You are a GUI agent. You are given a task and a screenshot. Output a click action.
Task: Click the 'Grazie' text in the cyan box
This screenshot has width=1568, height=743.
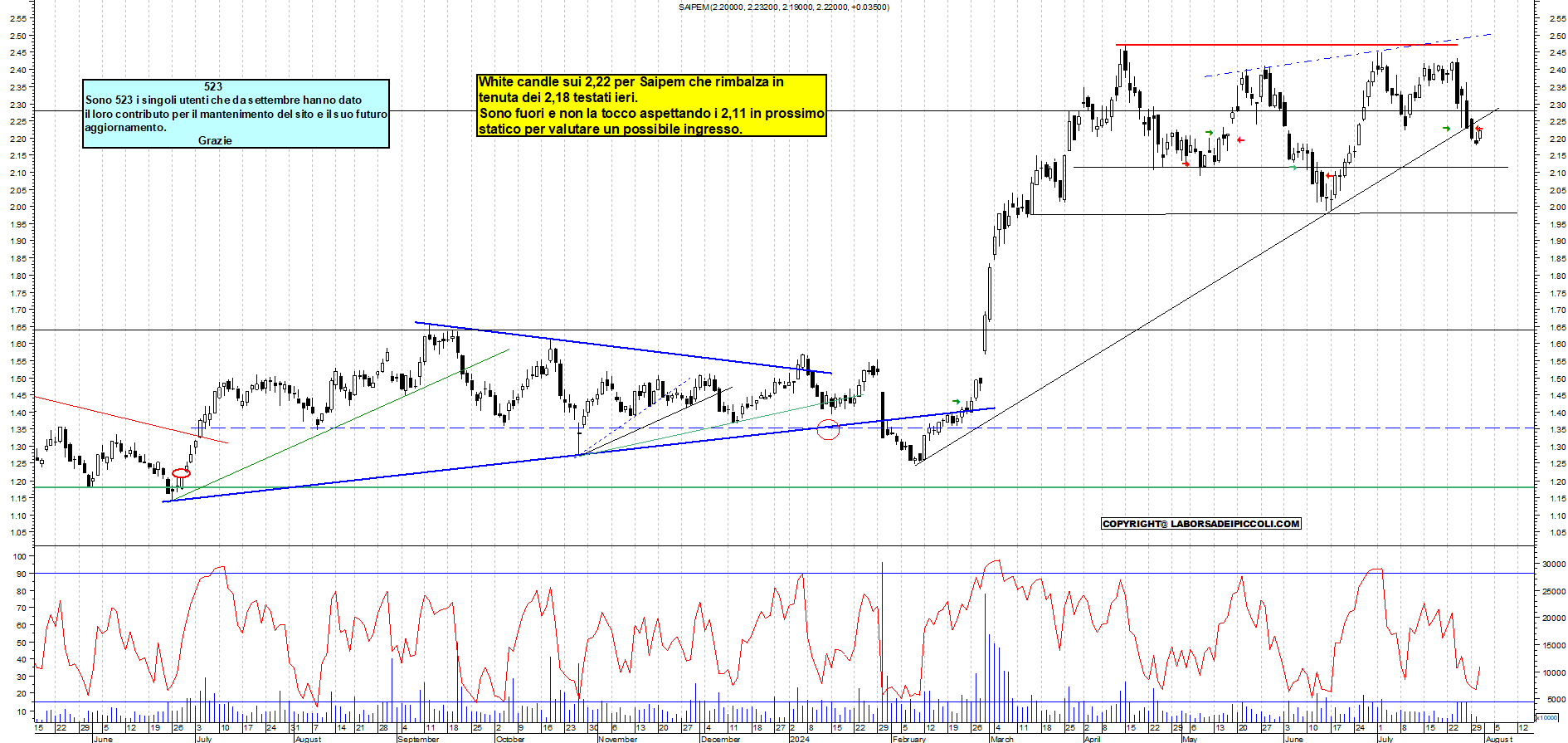tap(215, 140)
